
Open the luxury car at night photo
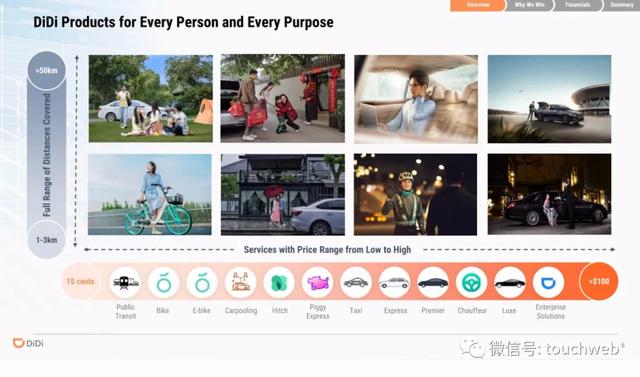tap(549, 194)
